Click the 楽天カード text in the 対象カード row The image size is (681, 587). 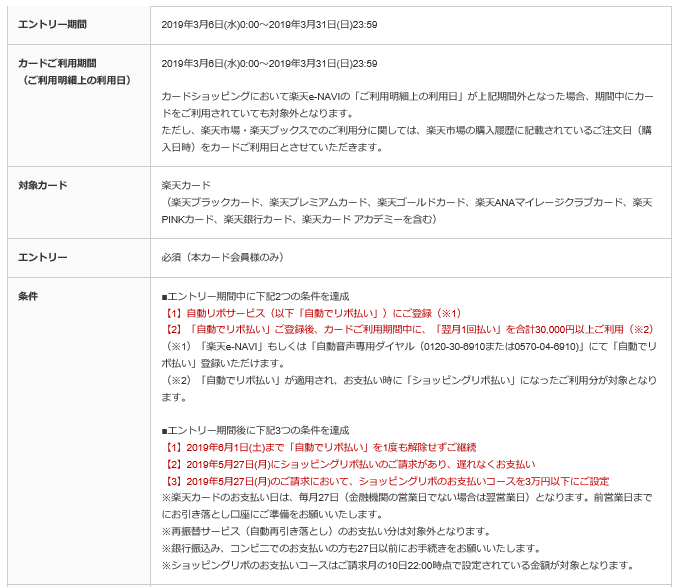point(186,185)
